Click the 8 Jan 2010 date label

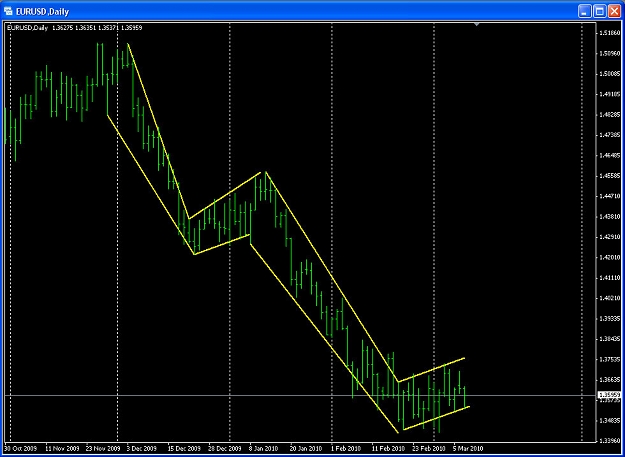263,448
